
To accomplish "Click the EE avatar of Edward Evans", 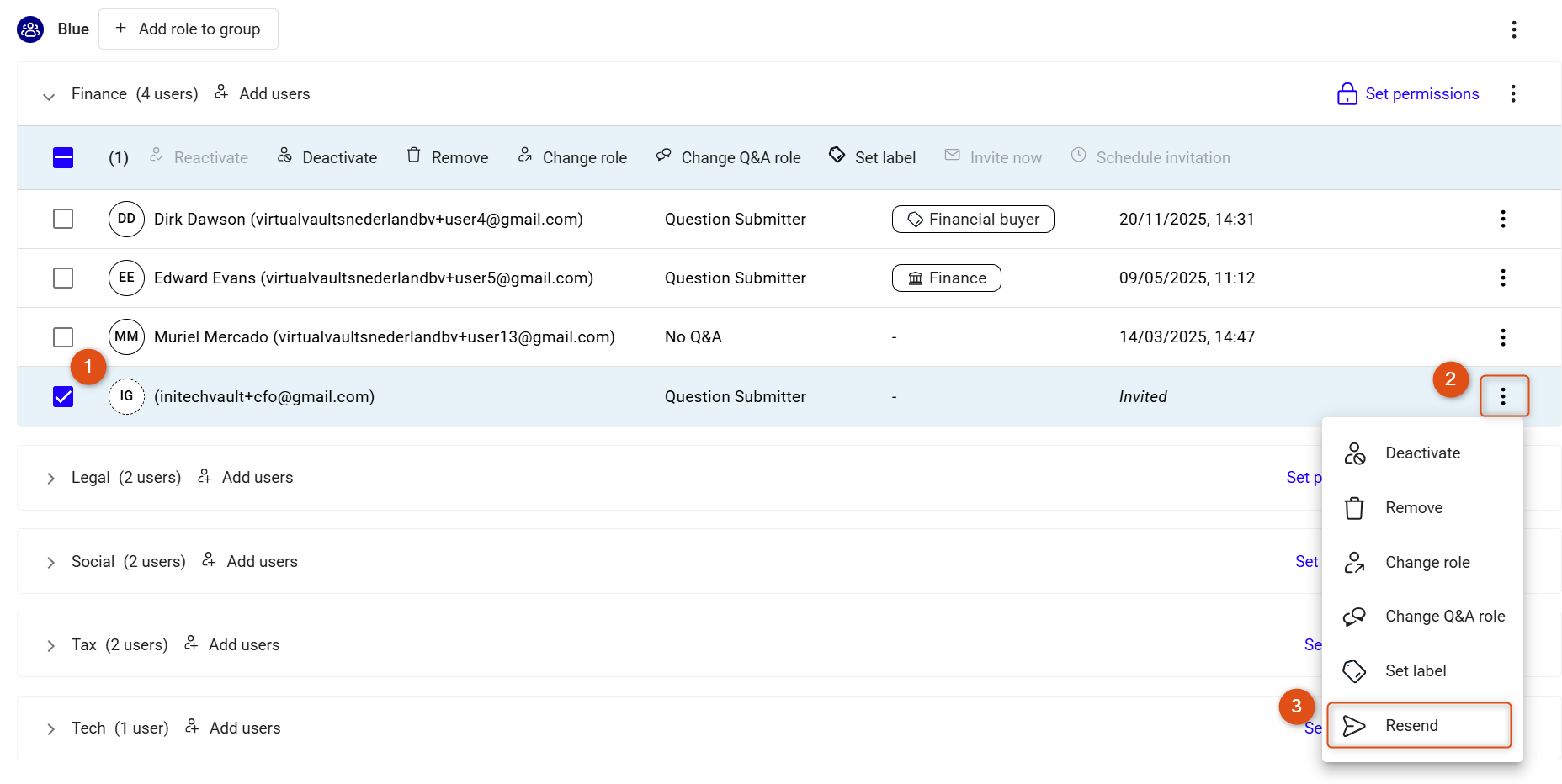I will click(x=126, y=278).
